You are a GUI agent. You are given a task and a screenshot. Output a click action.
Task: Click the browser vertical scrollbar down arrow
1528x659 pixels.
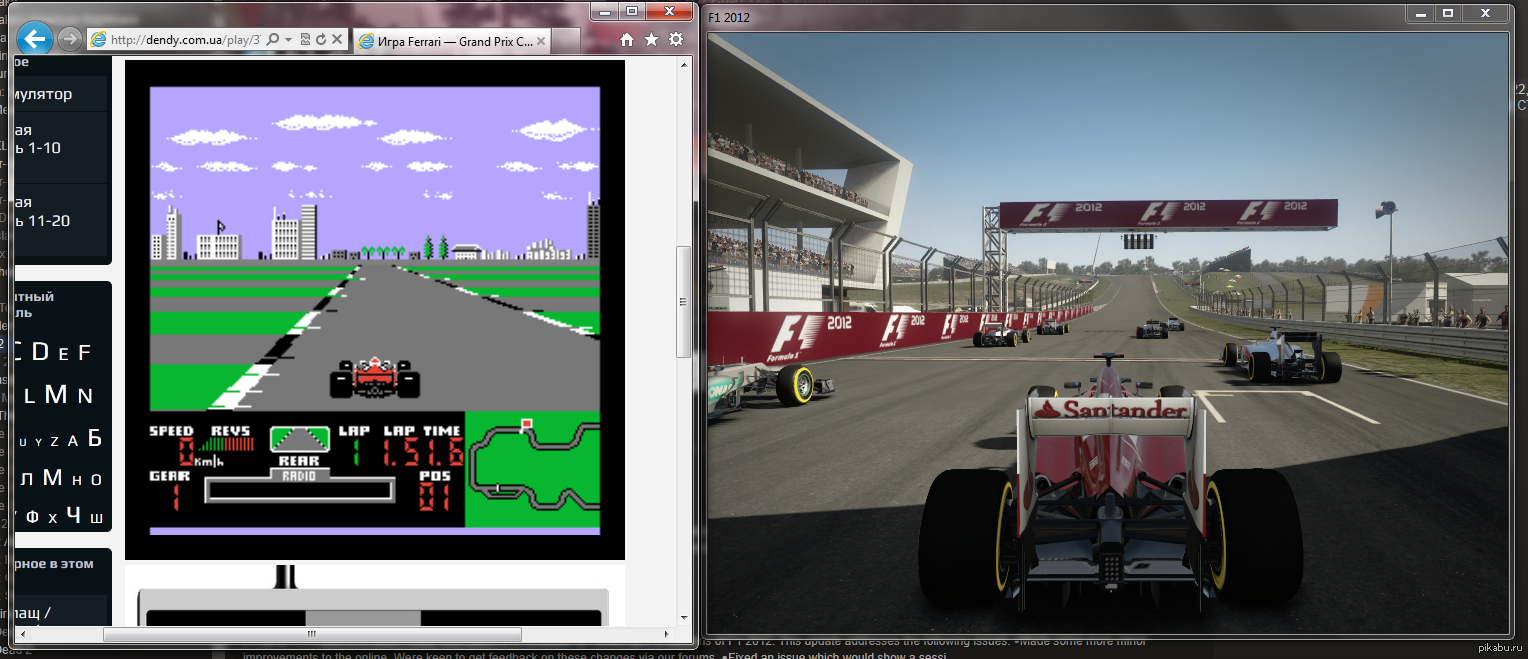(x=684, y=617)
